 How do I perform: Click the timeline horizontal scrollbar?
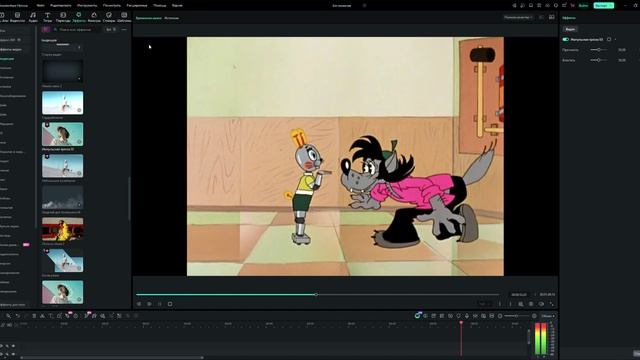click(112, 358)
